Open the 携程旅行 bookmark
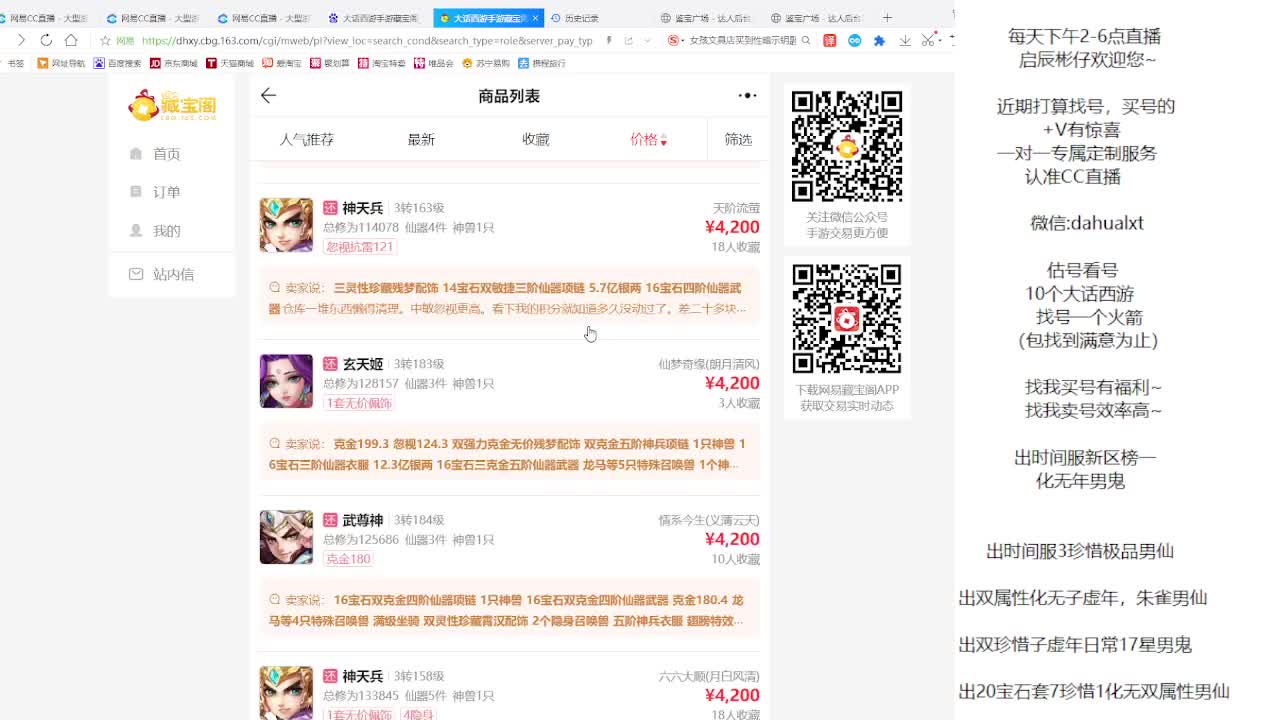This screenshot has height=720, width=1280. (541, 63)
